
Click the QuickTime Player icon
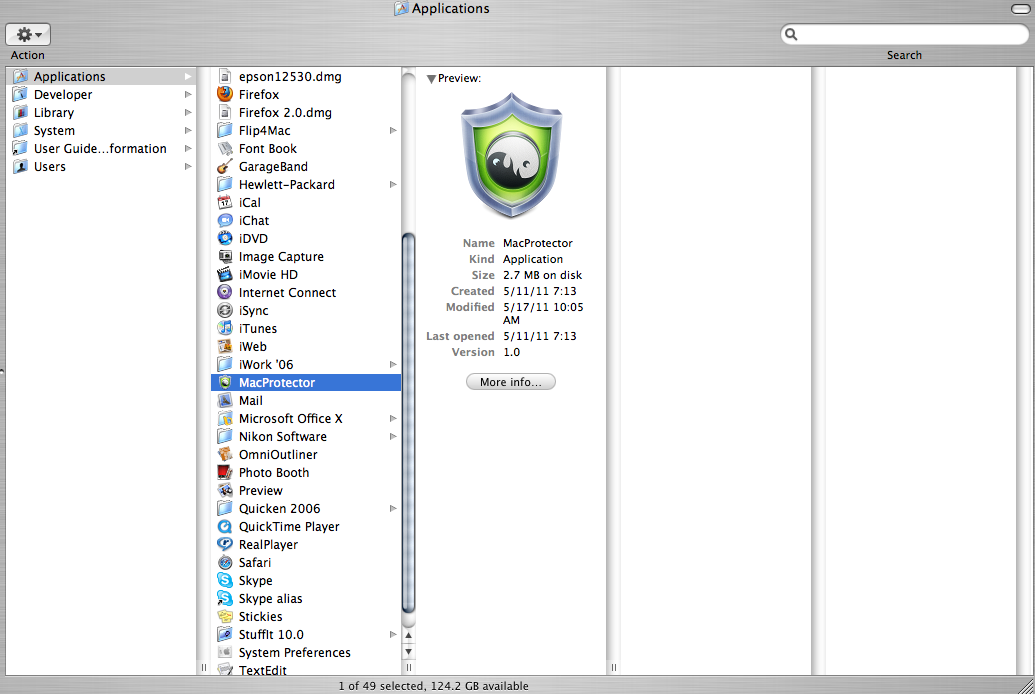[x=225, y=526]
